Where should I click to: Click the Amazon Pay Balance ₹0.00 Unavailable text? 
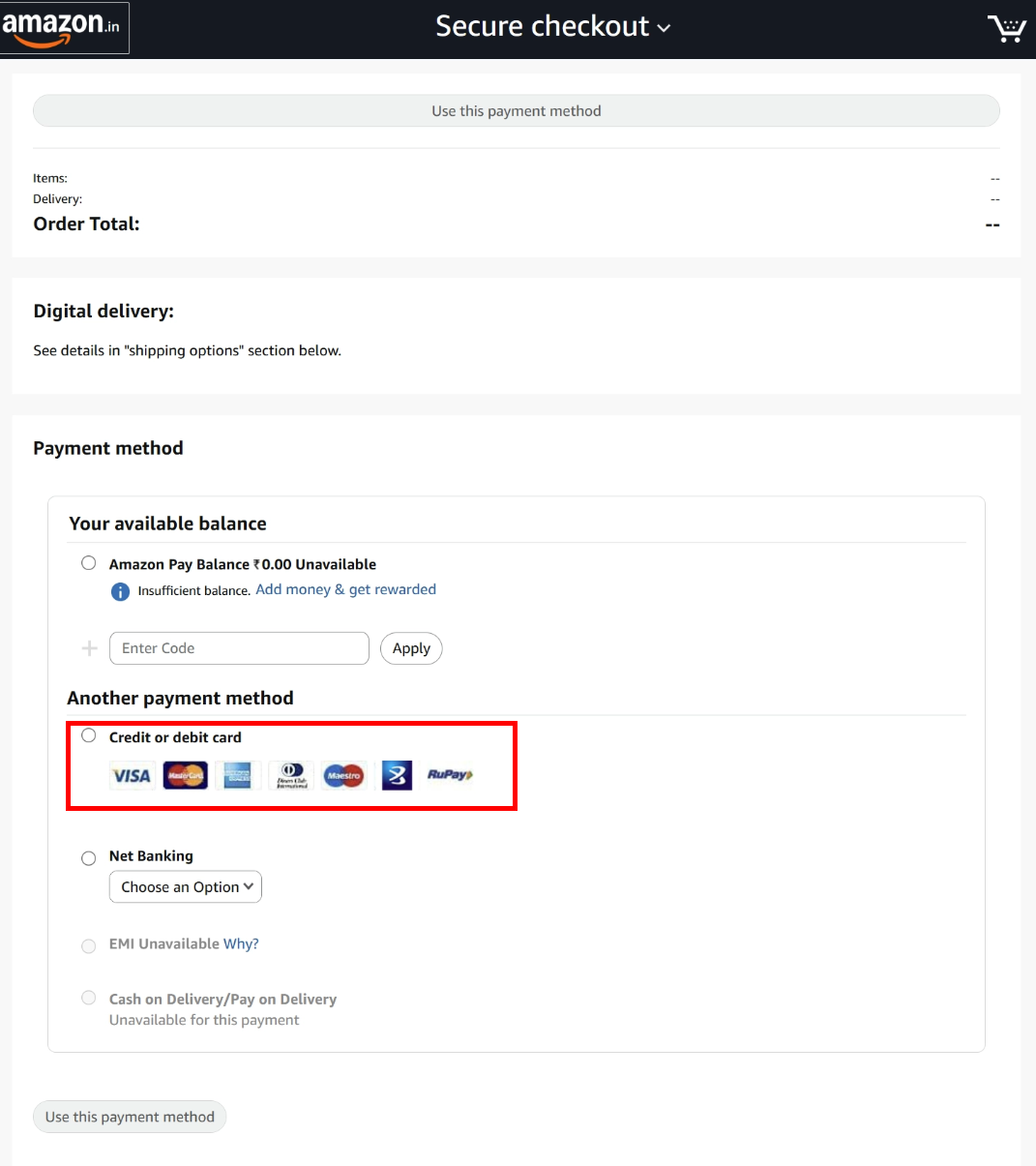pyautogui.click(x=243, y=564)
